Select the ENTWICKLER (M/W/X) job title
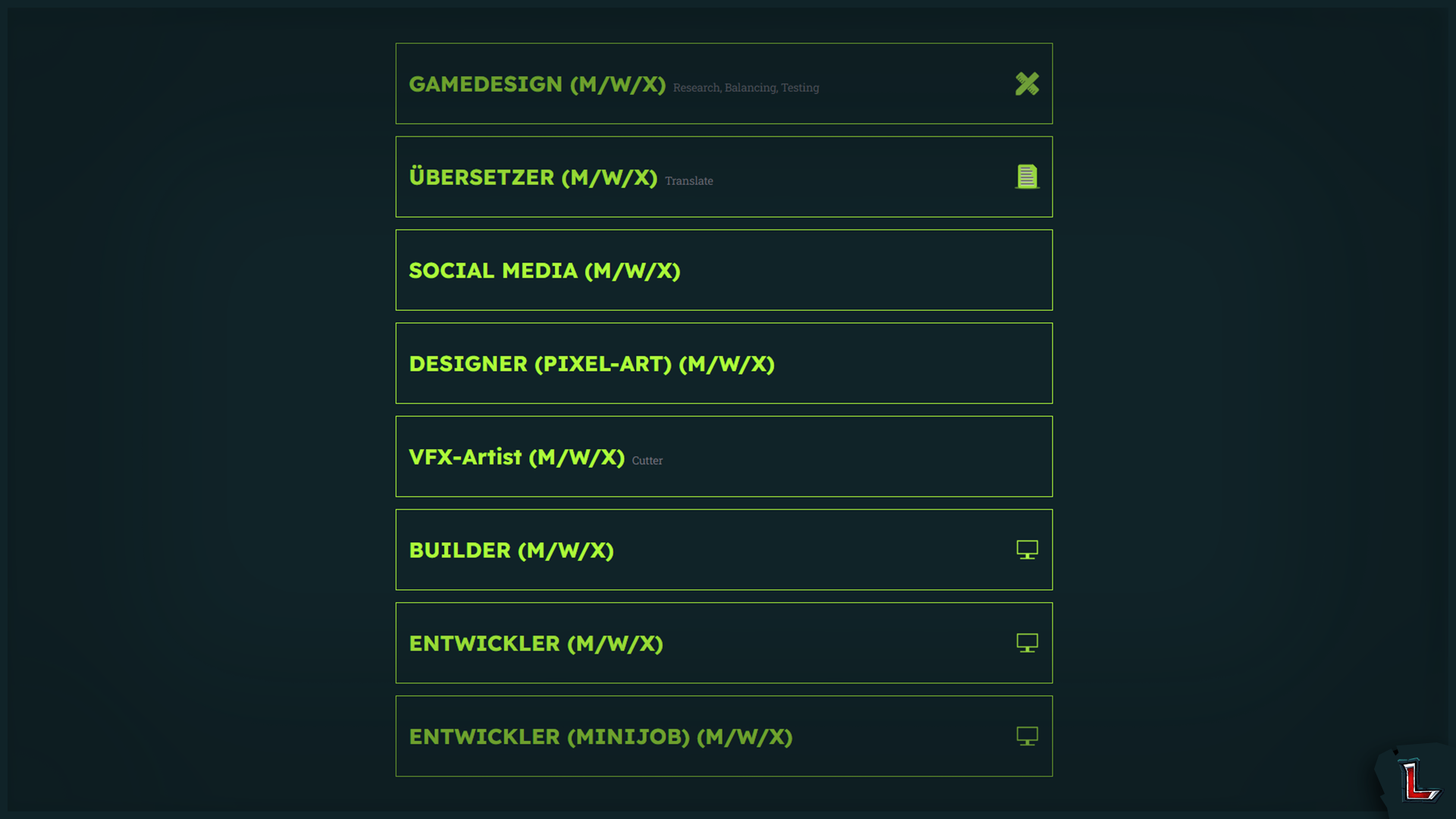 536,644
